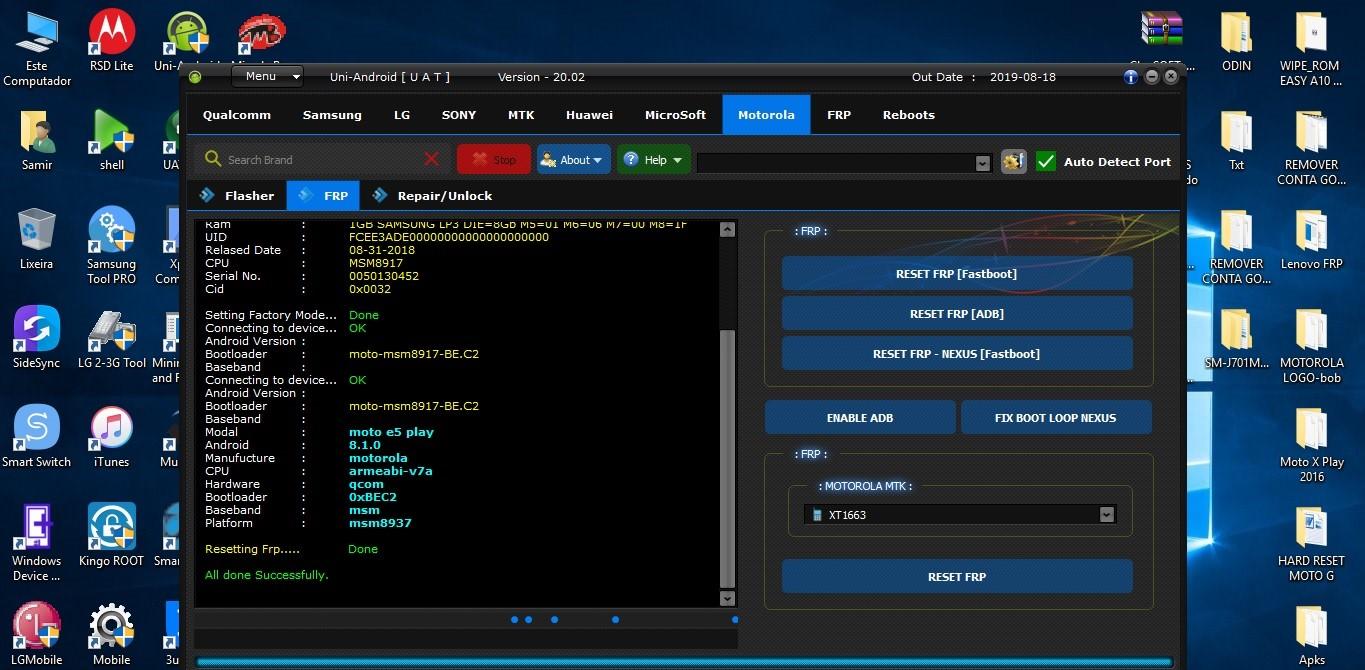Click the log scrollbar down arrow
Screen dimensions: 1365x670
(727, 598)
